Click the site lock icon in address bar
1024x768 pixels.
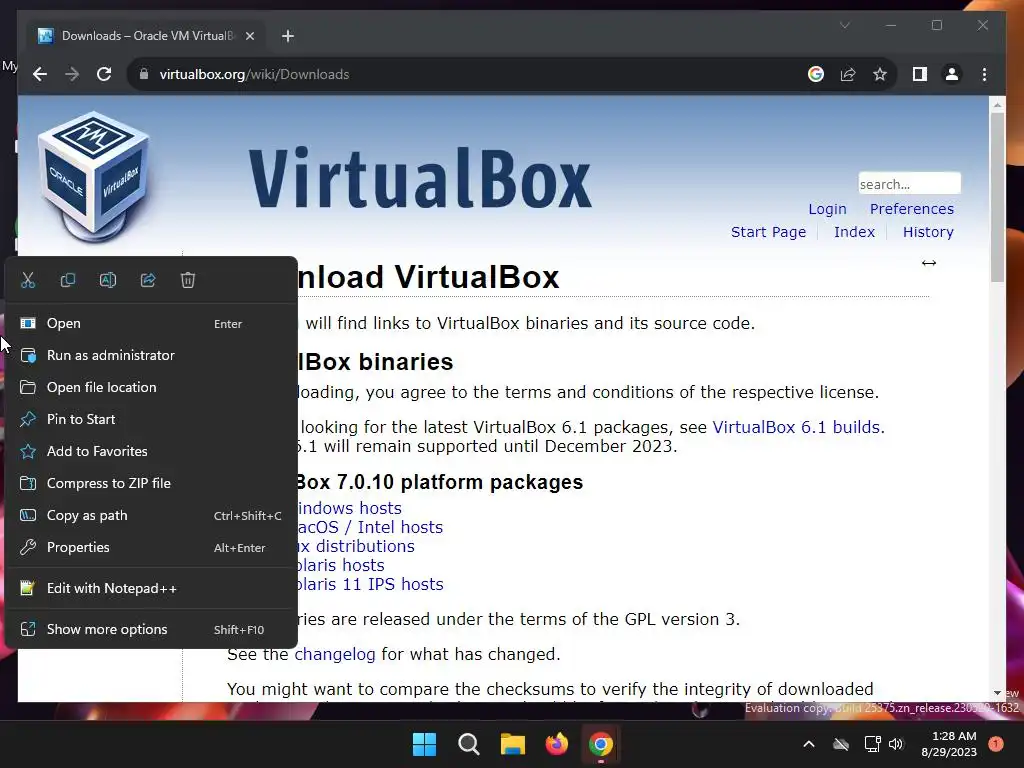(x=144, y=74)
